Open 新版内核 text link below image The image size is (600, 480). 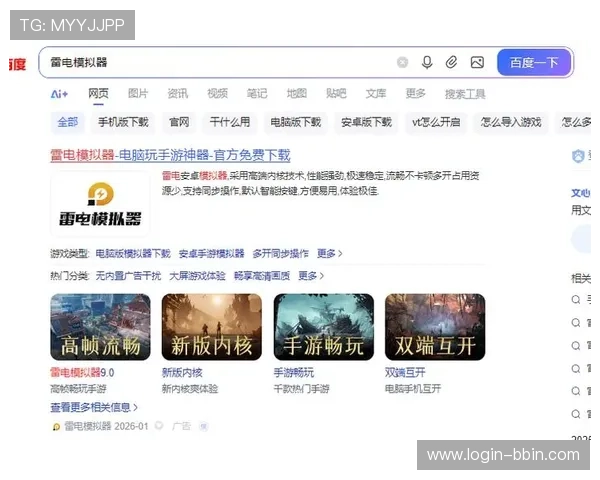point(182,372)
